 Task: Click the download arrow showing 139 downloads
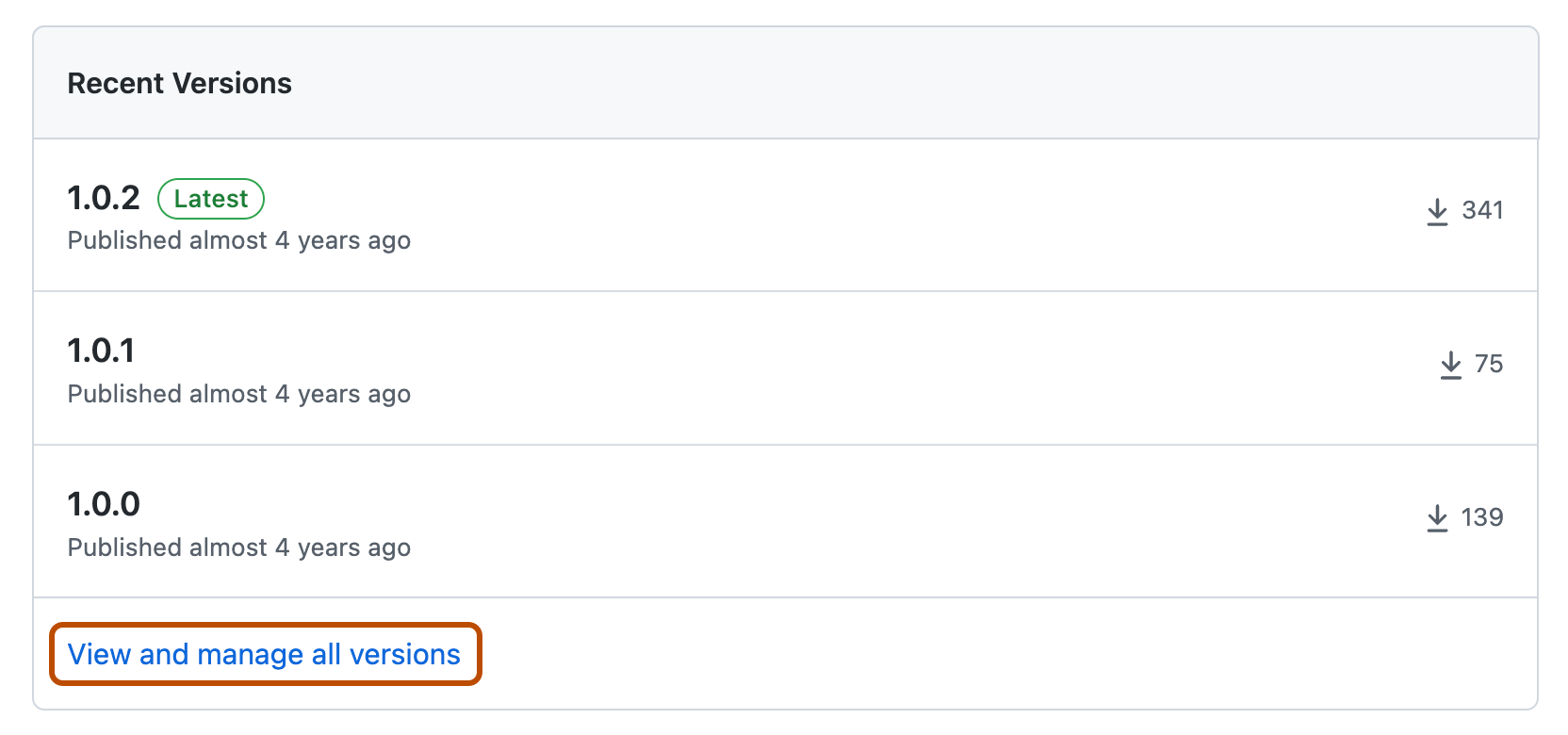tap(1437, 517)
